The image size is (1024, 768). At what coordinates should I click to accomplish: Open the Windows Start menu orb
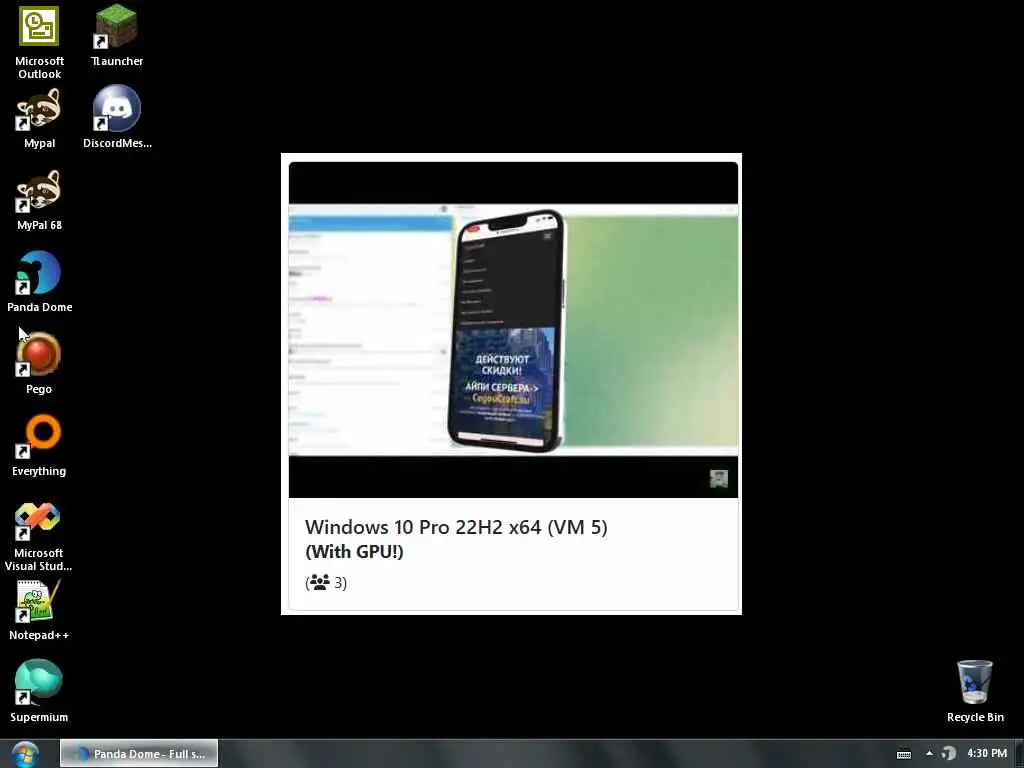click(25, 754)
